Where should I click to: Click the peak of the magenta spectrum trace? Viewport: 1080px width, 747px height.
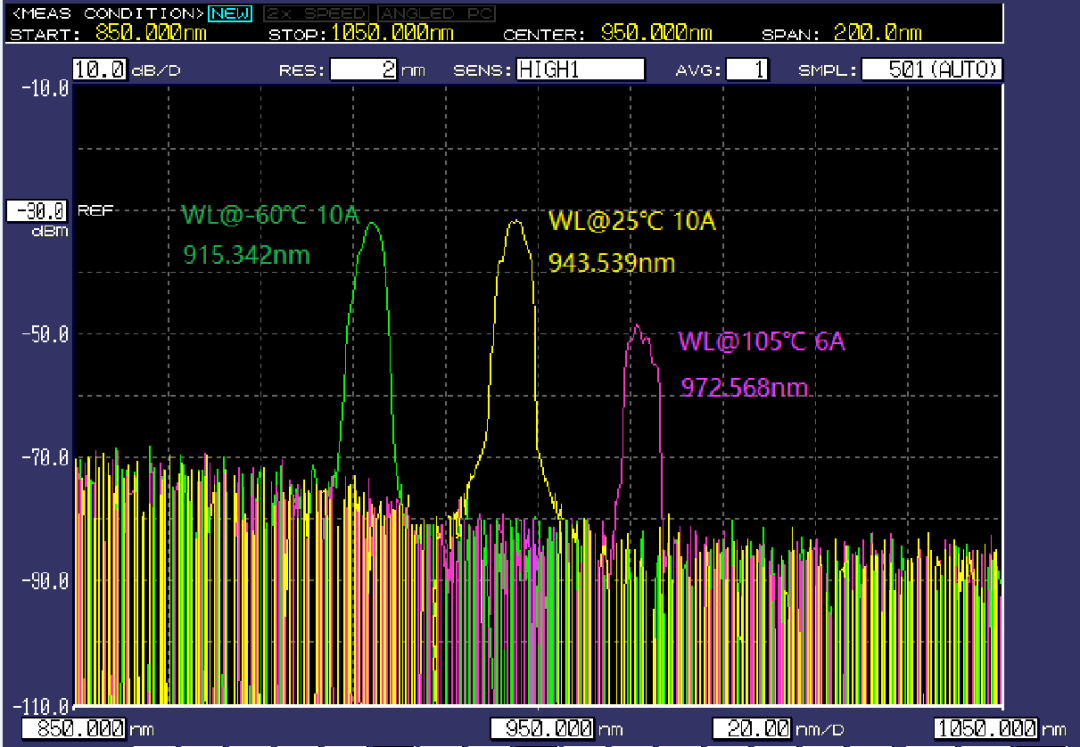(637, 326)
